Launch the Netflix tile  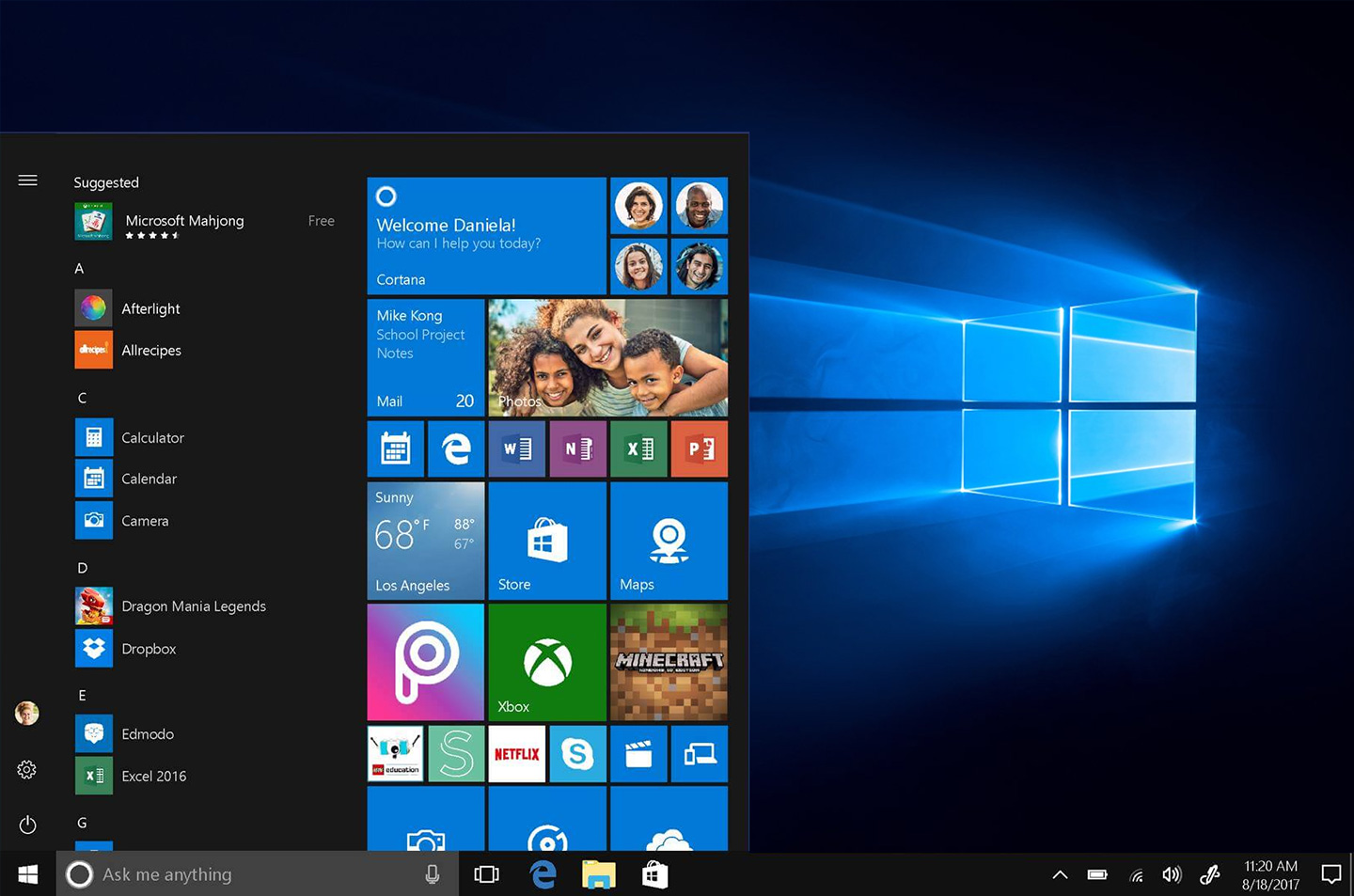click(517, 753)
